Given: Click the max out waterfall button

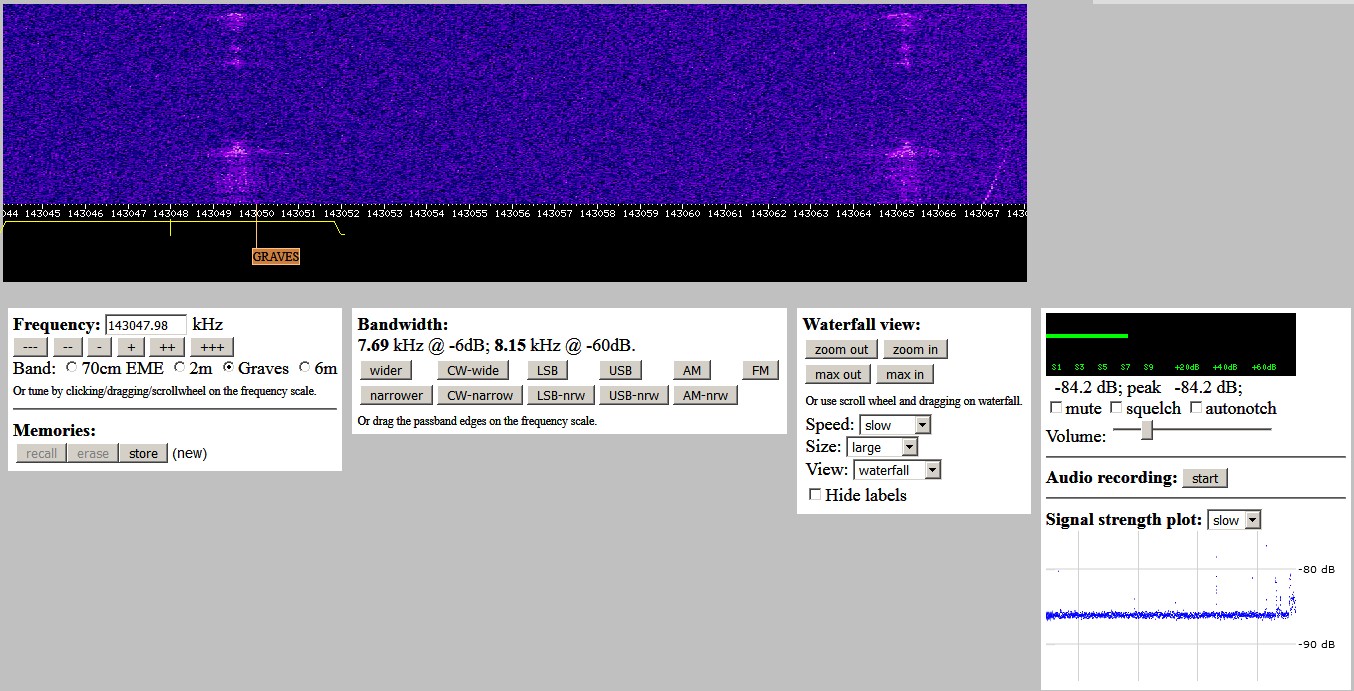Looking at the screenshot, I should (838, 374).
